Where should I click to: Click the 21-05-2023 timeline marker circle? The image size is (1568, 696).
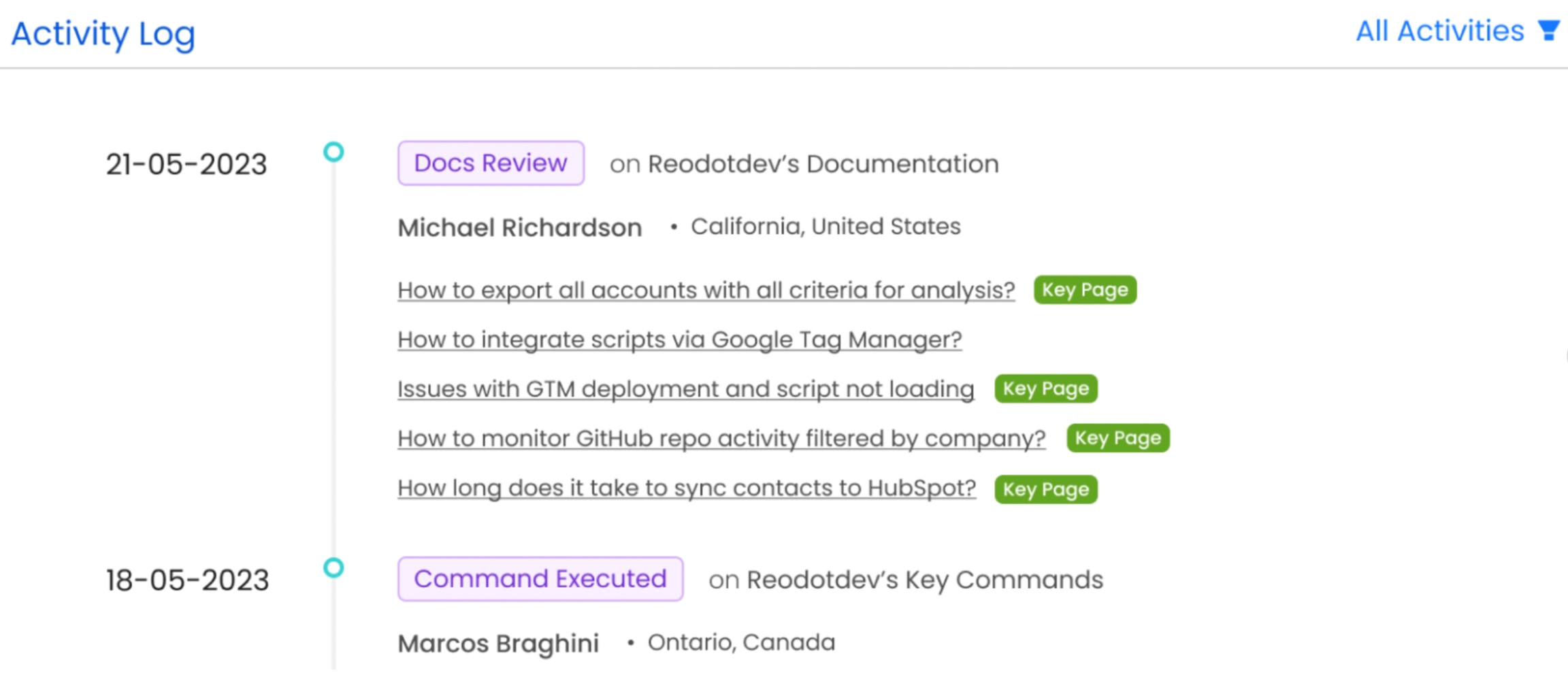tap(333, 152)
